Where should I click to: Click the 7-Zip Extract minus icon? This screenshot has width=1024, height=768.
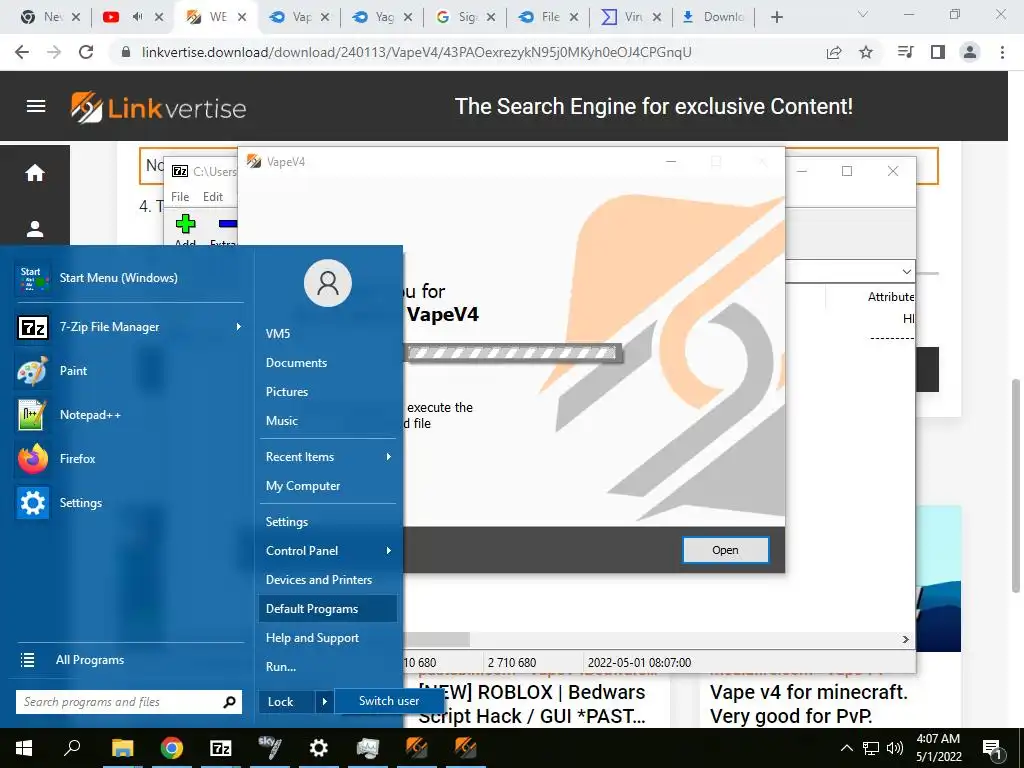(227, 223)
